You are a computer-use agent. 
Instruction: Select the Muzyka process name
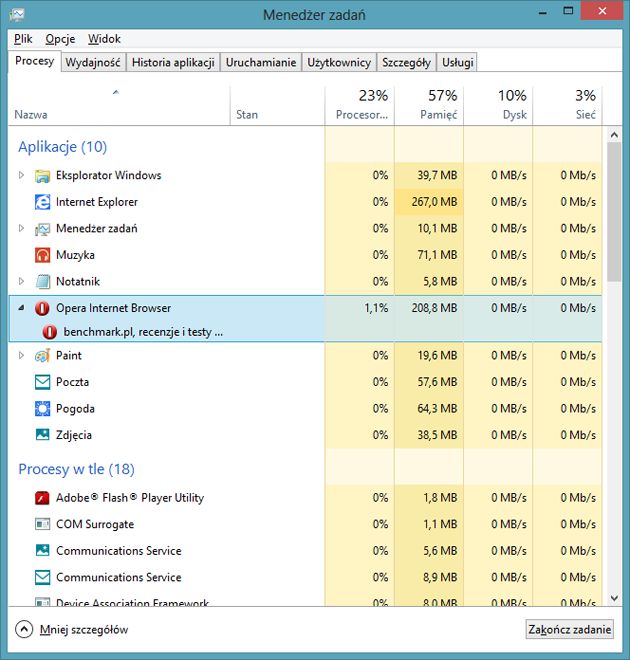(x=75, y=255)
